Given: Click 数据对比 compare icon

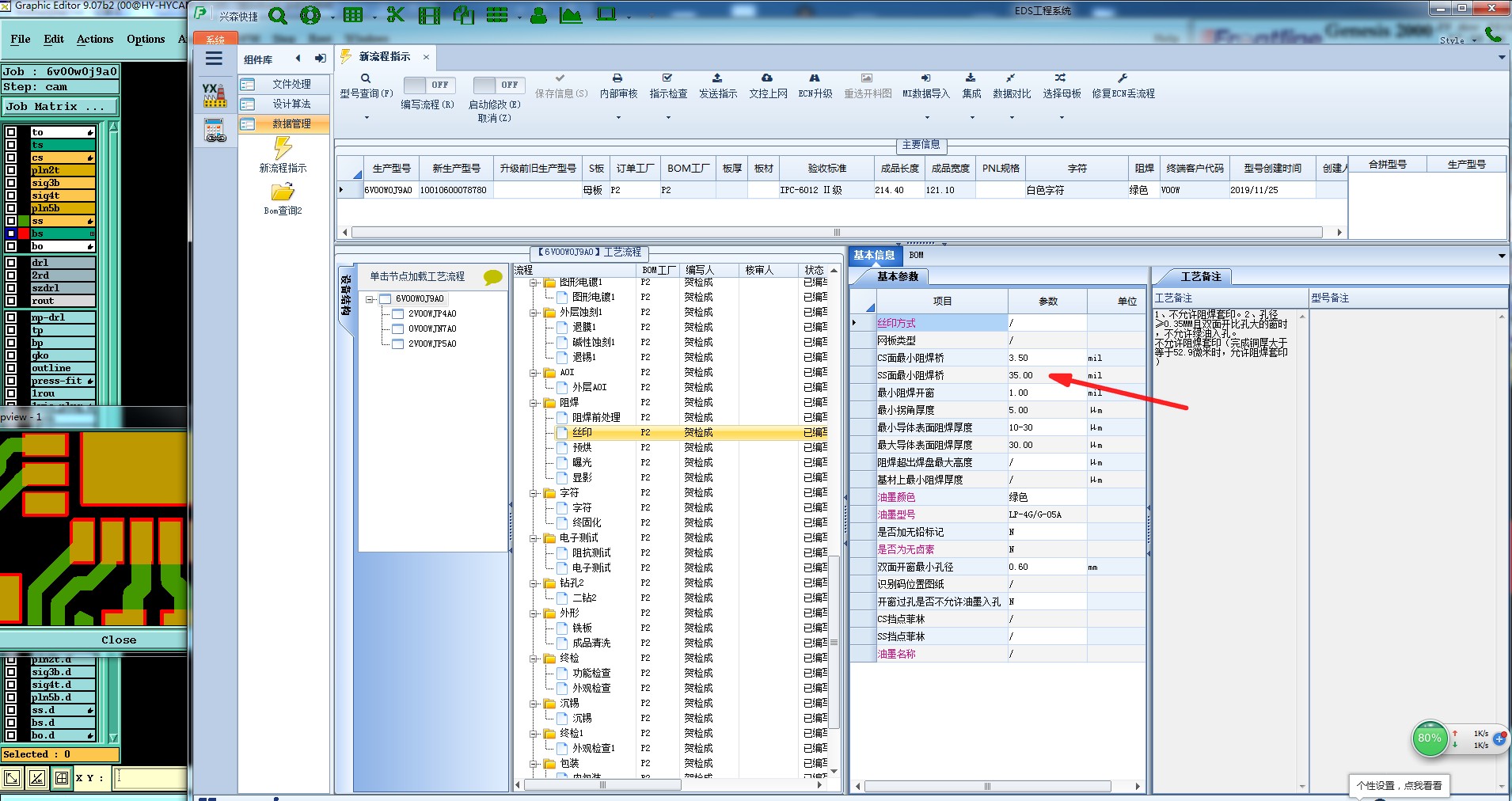Looking at the screenshot, I should tap(1011, 78).
